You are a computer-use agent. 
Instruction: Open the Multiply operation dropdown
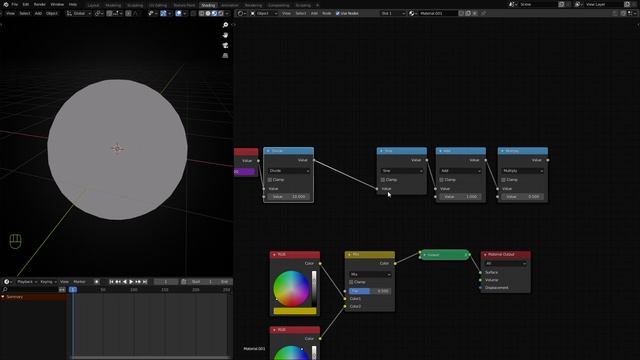click(x=523, y=171)
